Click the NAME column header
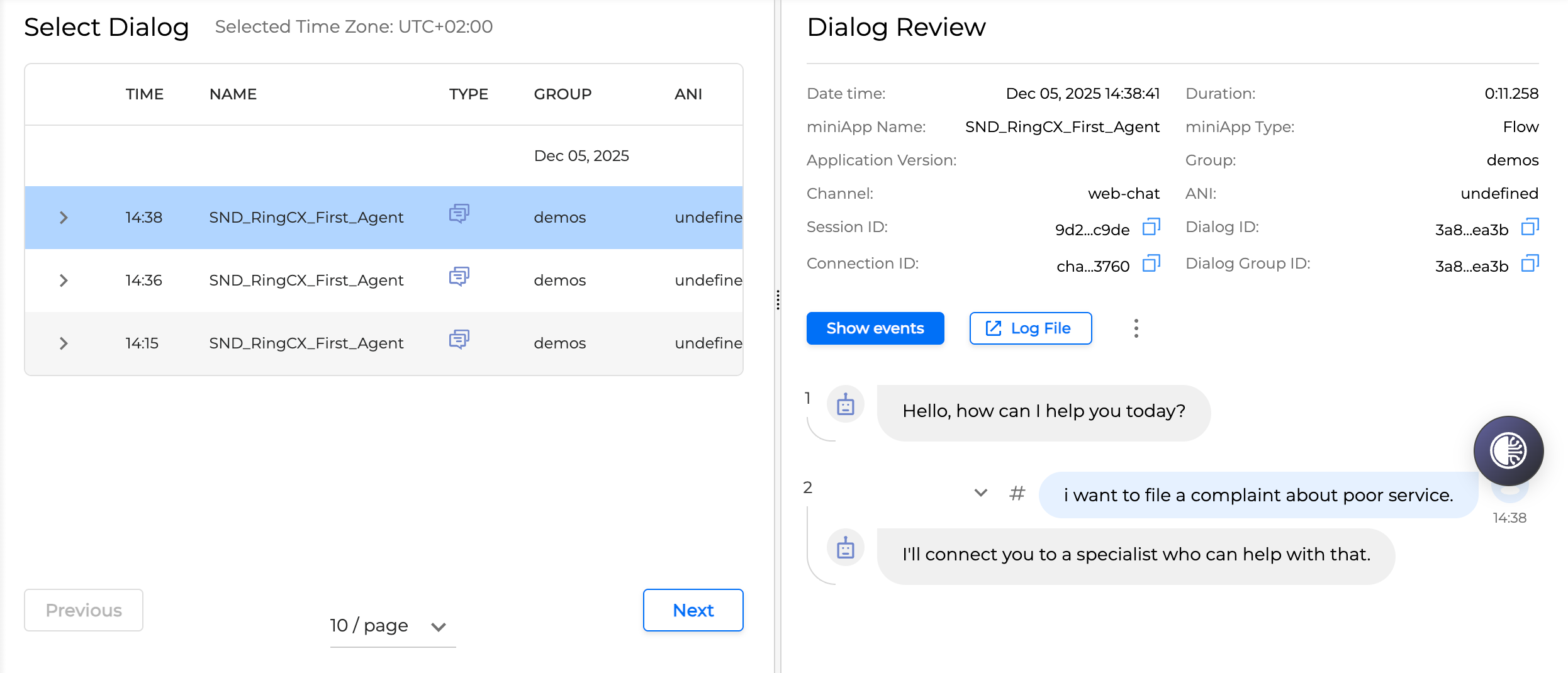The height and width of the screenshot is (673, 1568). pos(232,94)
